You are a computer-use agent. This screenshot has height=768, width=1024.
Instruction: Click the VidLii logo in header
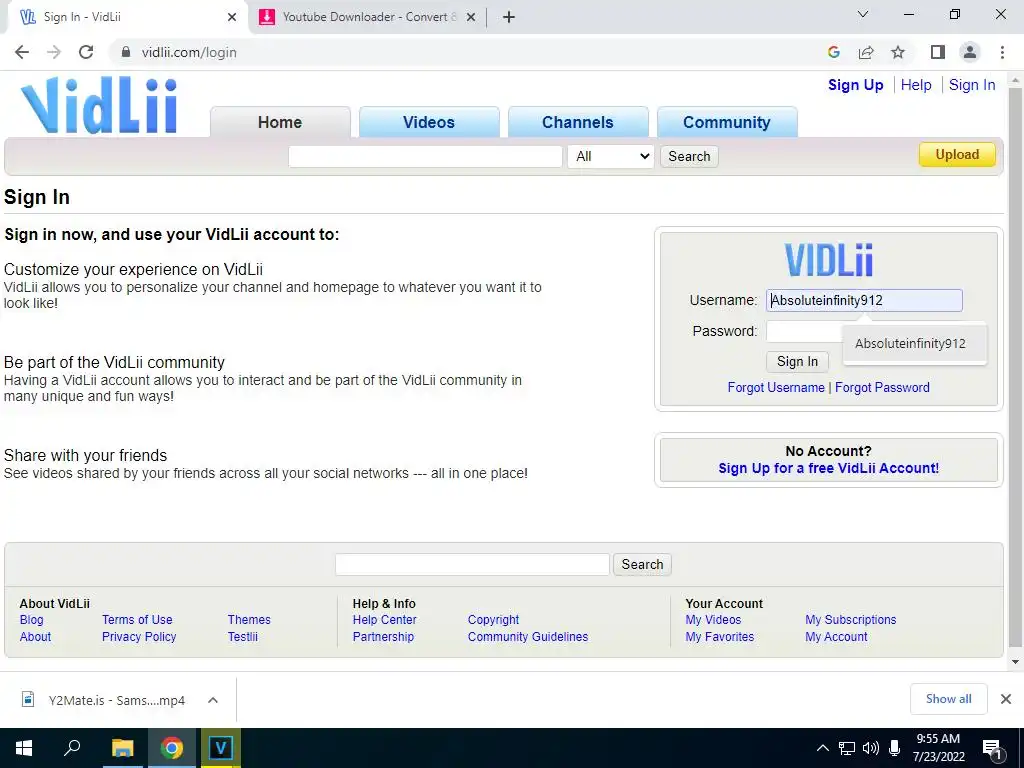point(99,105)
